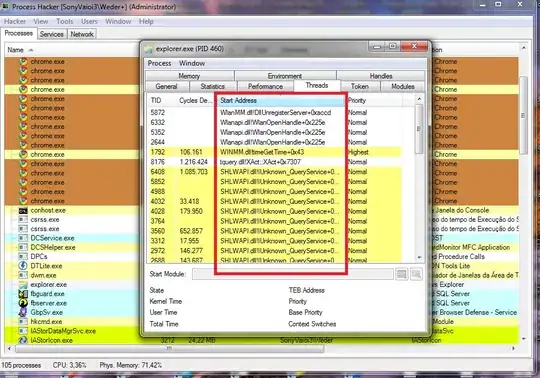Switch to the Modules tab

403,86
